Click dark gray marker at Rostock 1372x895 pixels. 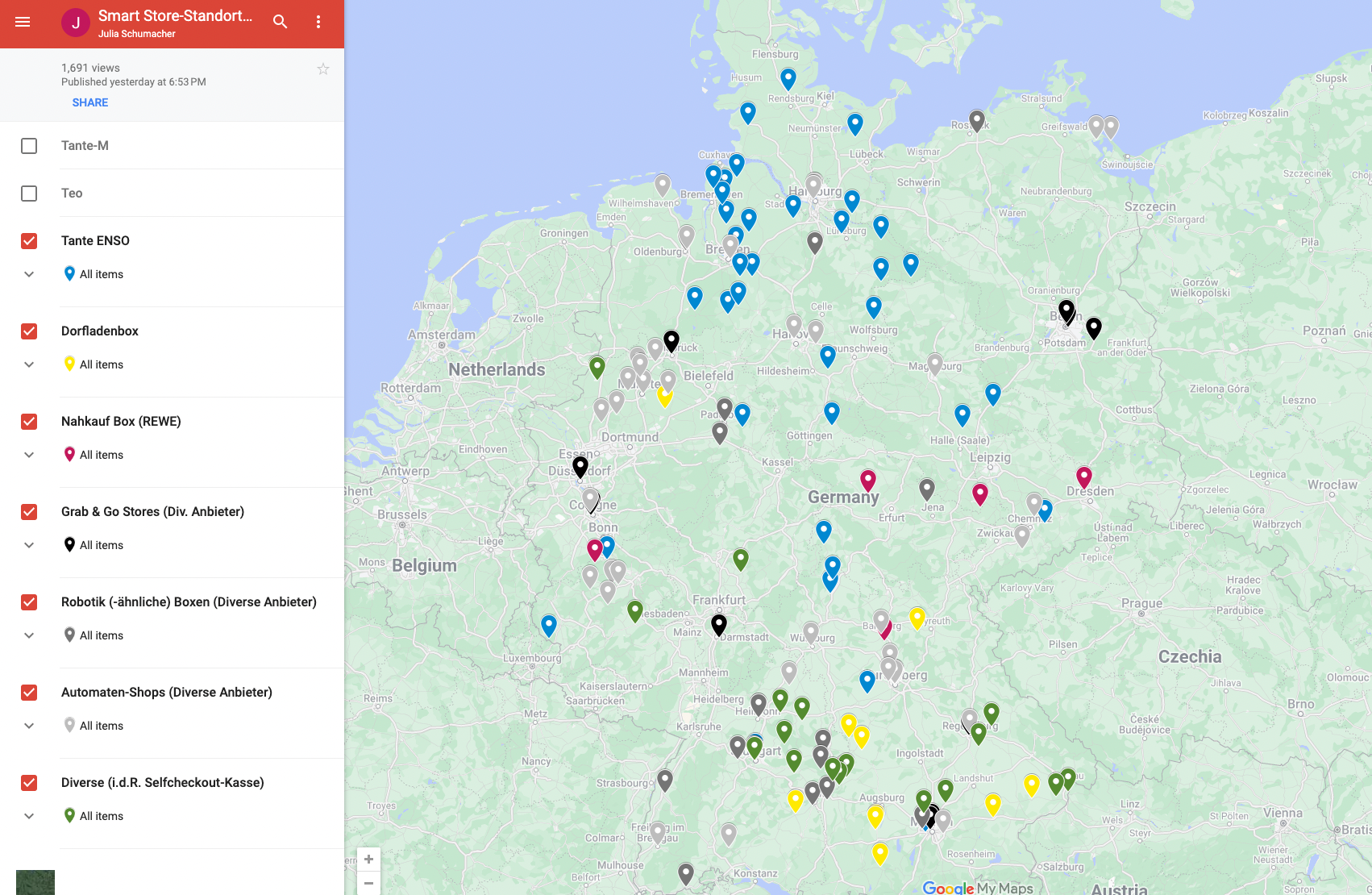pos(977,121)
